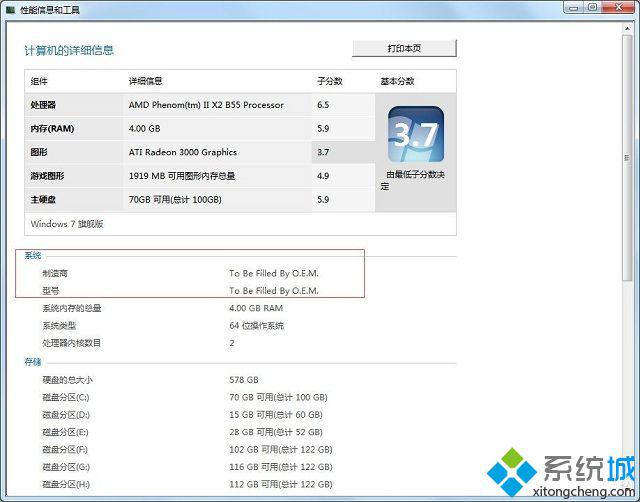
Task: Click the vertical scrollbar thumb
Action: pyautogui.click(x=627, y=158)
